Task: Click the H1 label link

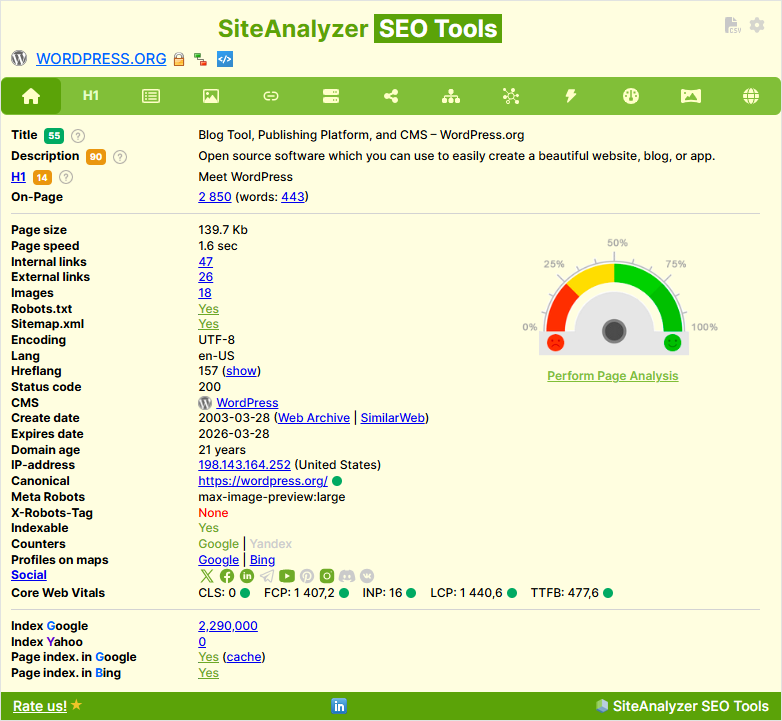Action: [x=18, y=177]
